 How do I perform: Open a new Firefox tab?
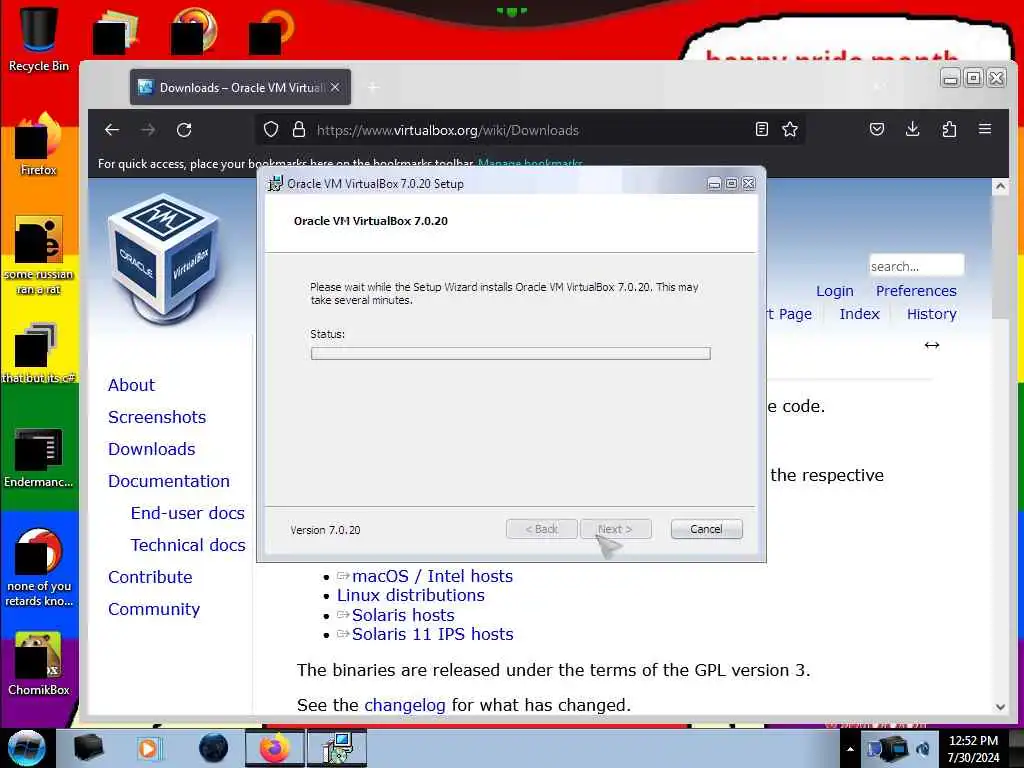373,87
